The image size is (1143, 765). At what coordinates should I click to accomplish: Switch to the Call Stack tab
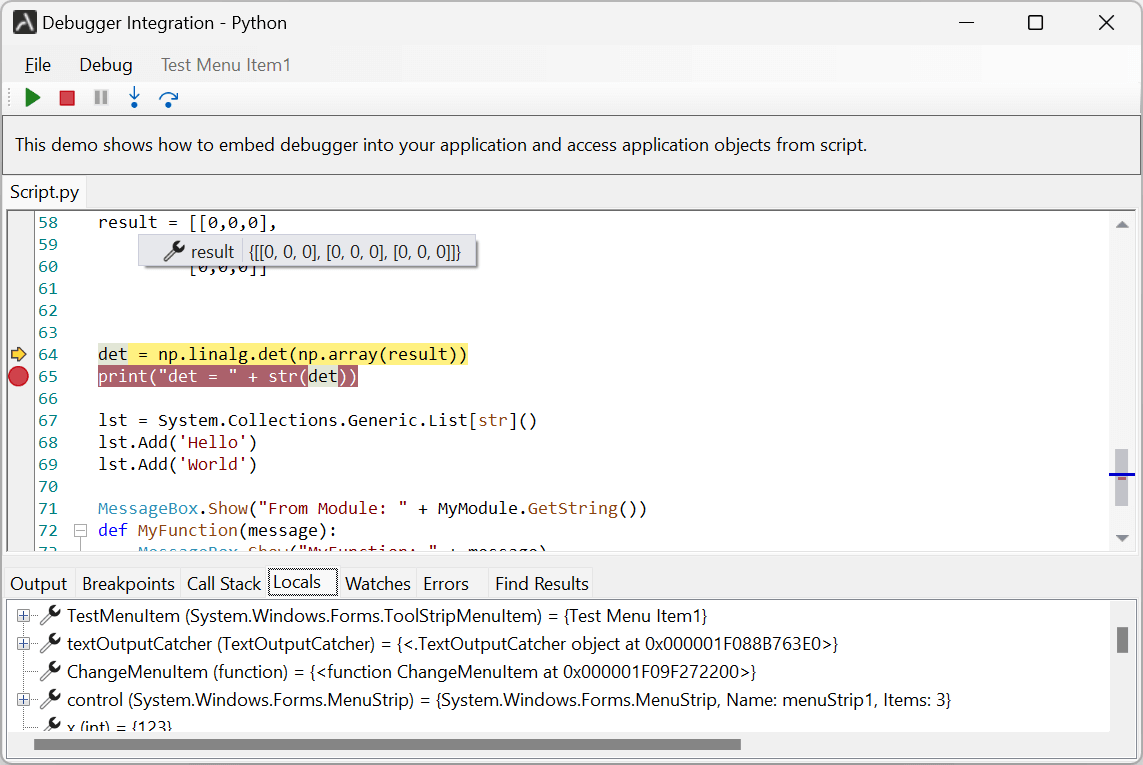(224, 583)
